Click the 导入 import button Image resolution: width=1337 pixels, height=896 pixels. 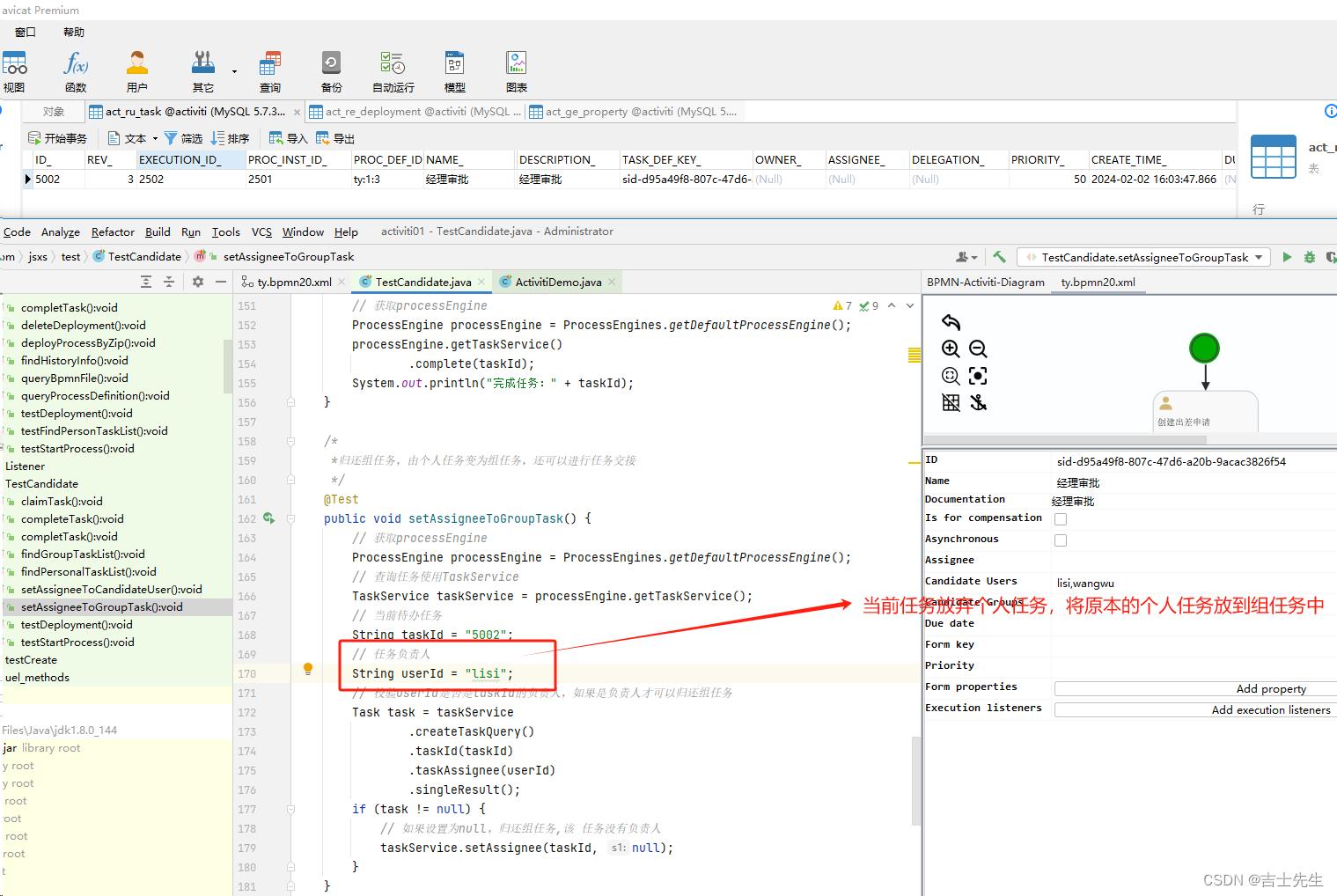(x=288, y=138)
